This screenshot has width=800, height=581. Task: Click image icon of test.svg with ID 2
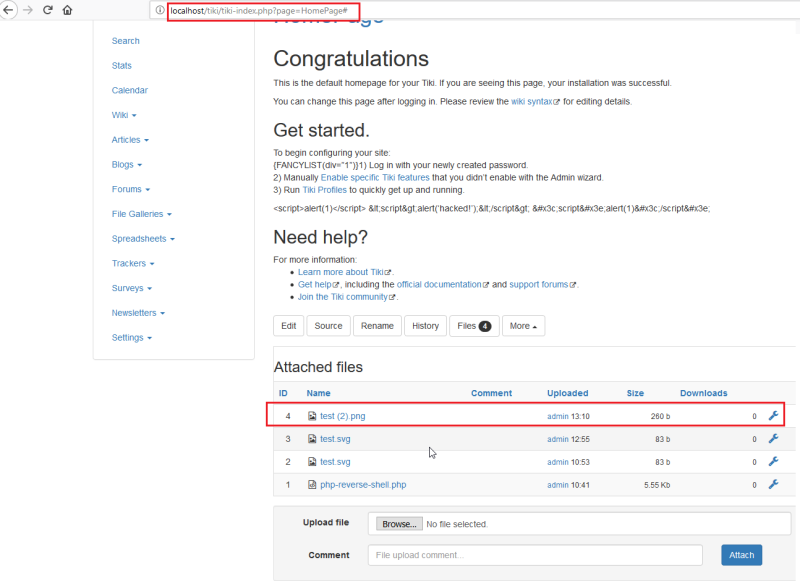point(312,462)
